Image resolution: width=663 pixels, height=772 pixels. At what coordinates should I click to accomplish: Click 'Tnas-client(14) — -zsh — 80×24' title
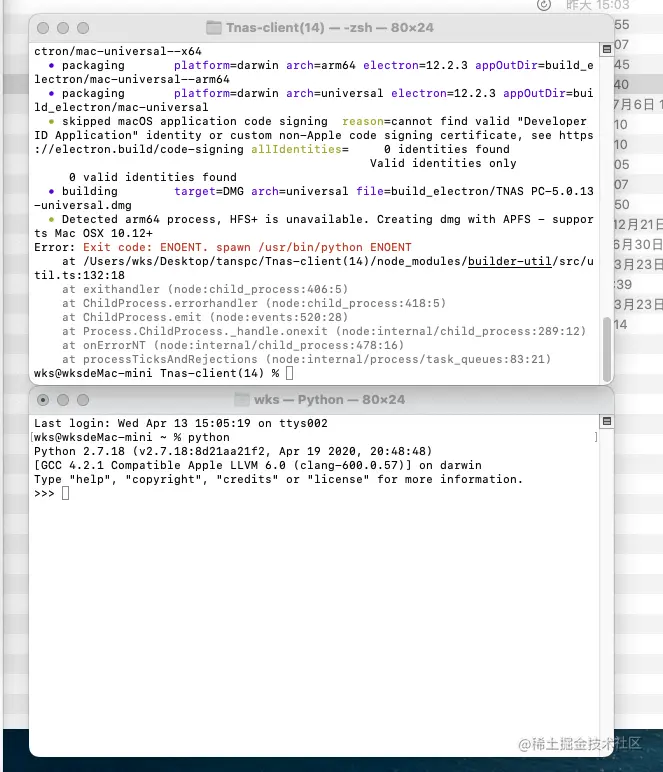point(330,28)
